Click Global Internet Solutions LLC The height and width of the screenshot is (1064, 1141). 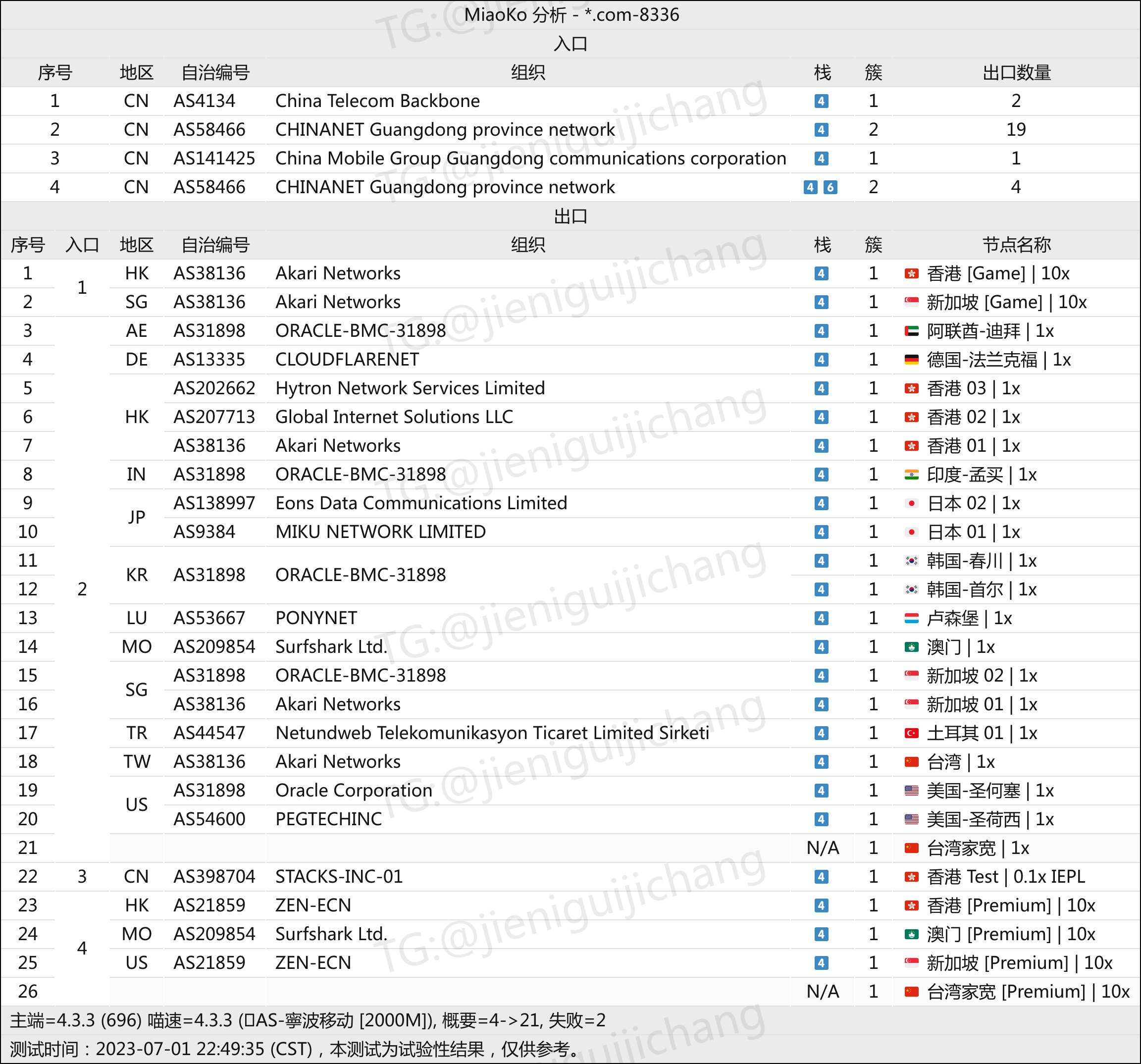click(394, 417)
